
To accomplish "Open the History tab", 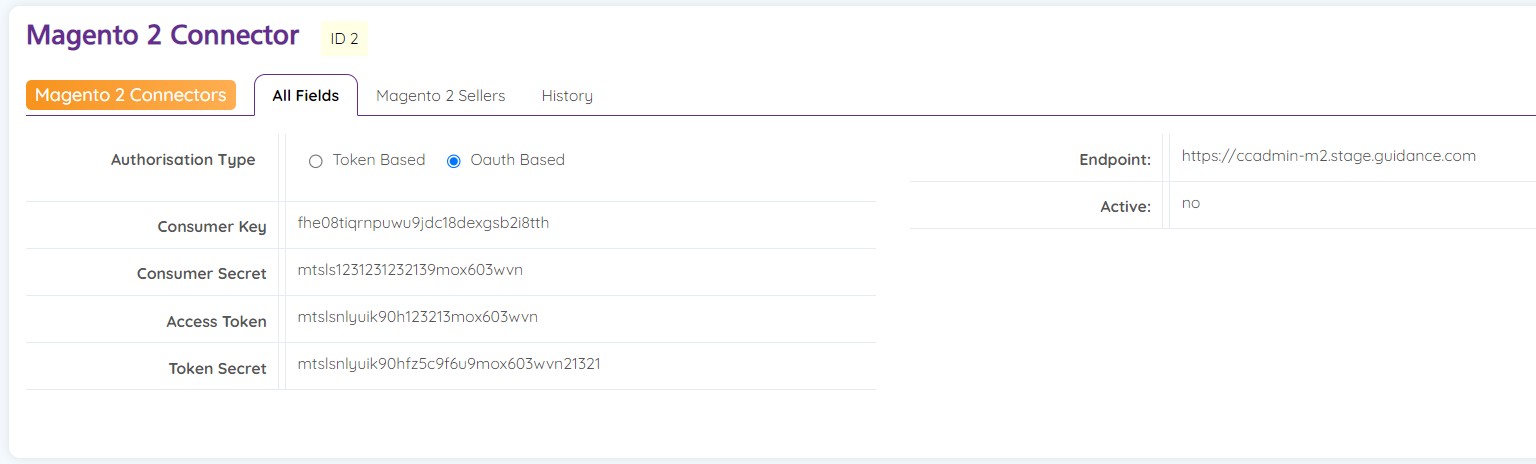I will click(x=567, y=96).
